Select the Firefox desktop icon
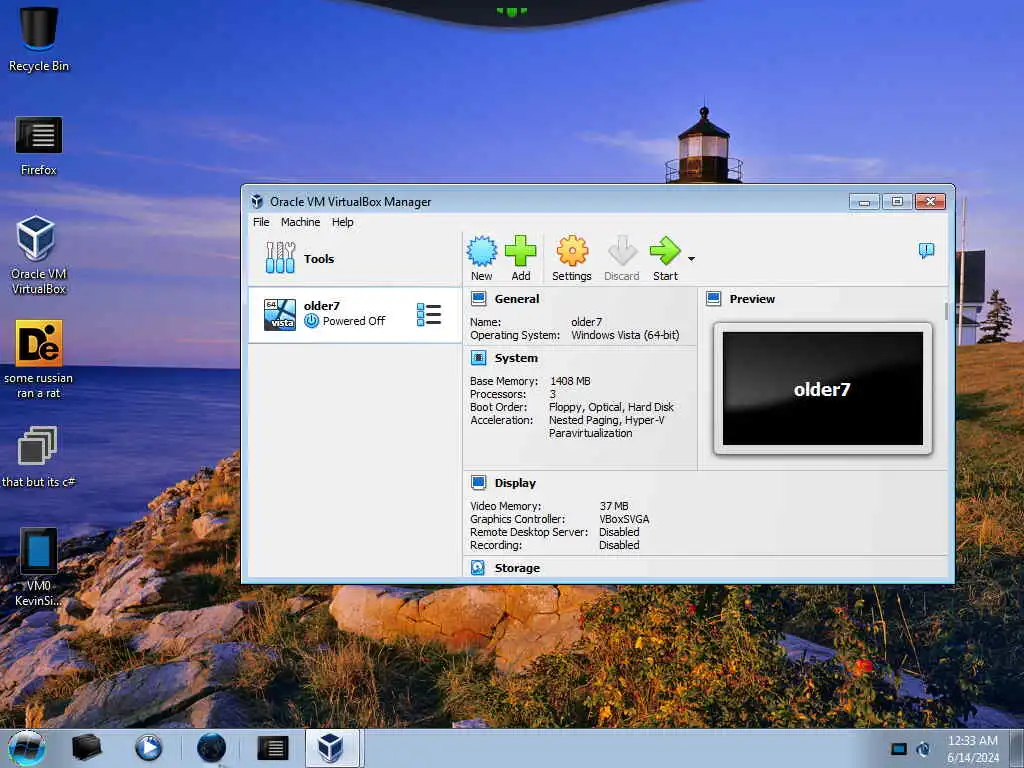Screen dimensions: 1024x768 [39, 146]
